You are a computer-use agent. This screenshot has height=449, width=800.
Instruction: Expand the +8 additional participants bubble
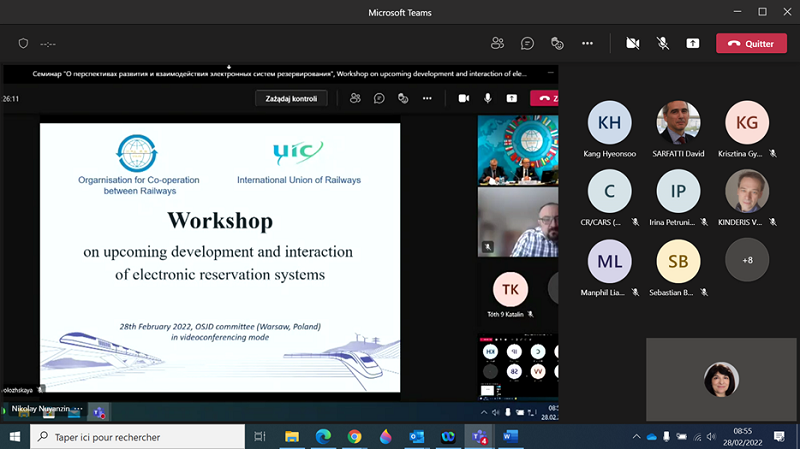747,259
